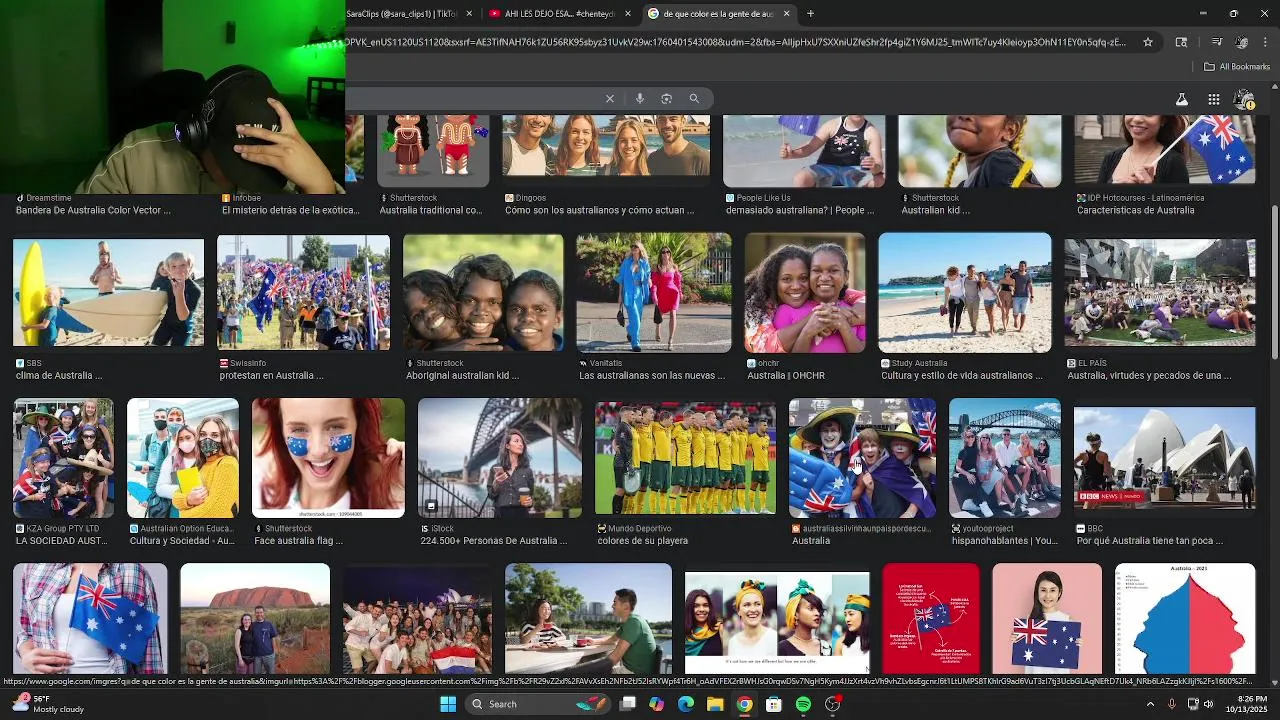
Task: Close the SaraClips TikTok tab
Action: point(467,14)
